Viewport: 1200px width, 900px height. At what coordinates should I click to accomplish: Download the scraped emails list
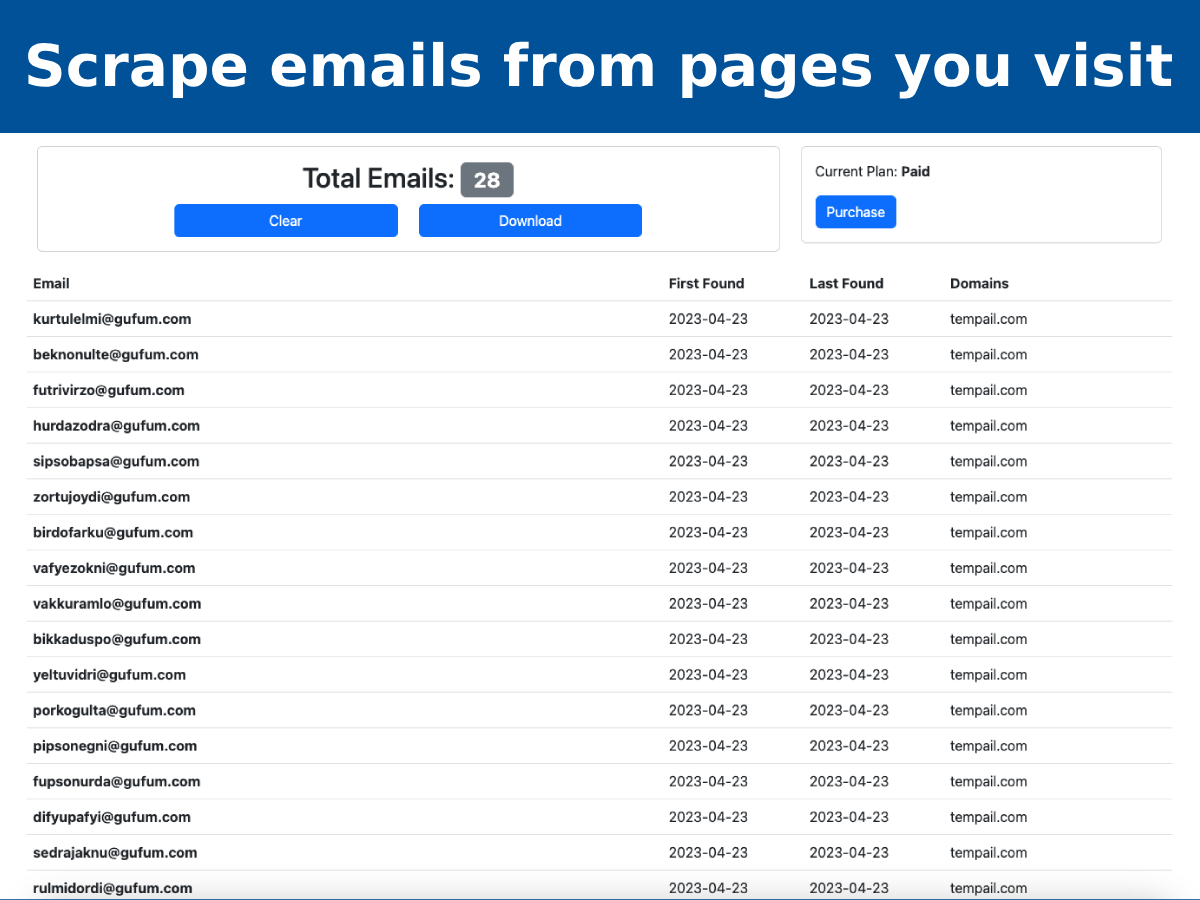click(x=530, y=221)
